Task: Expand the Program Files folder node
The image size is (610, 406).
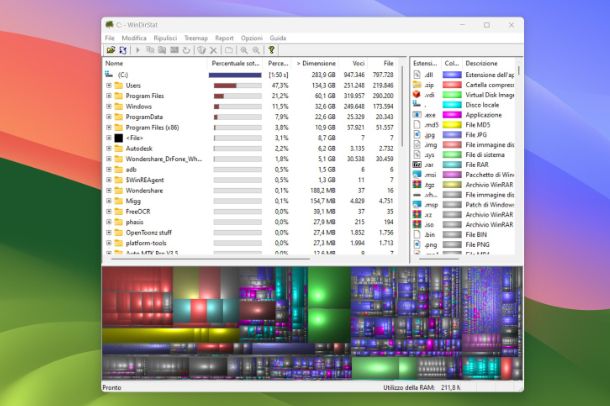Action: coord(109,96)
